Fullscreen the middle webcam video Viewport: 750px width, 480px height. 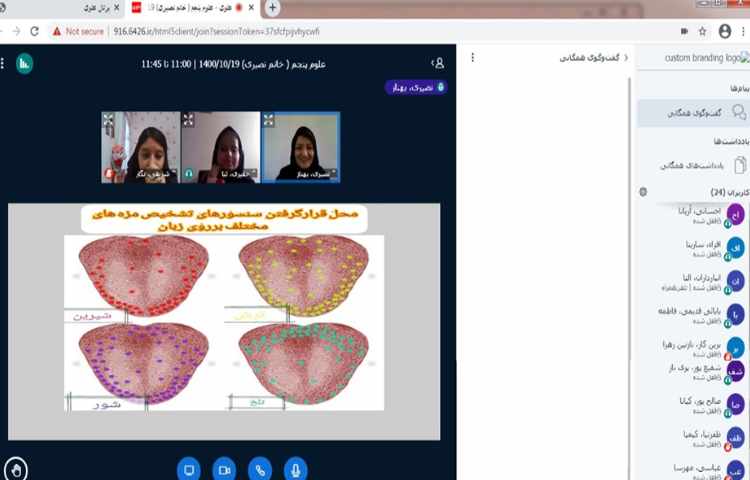188,119
